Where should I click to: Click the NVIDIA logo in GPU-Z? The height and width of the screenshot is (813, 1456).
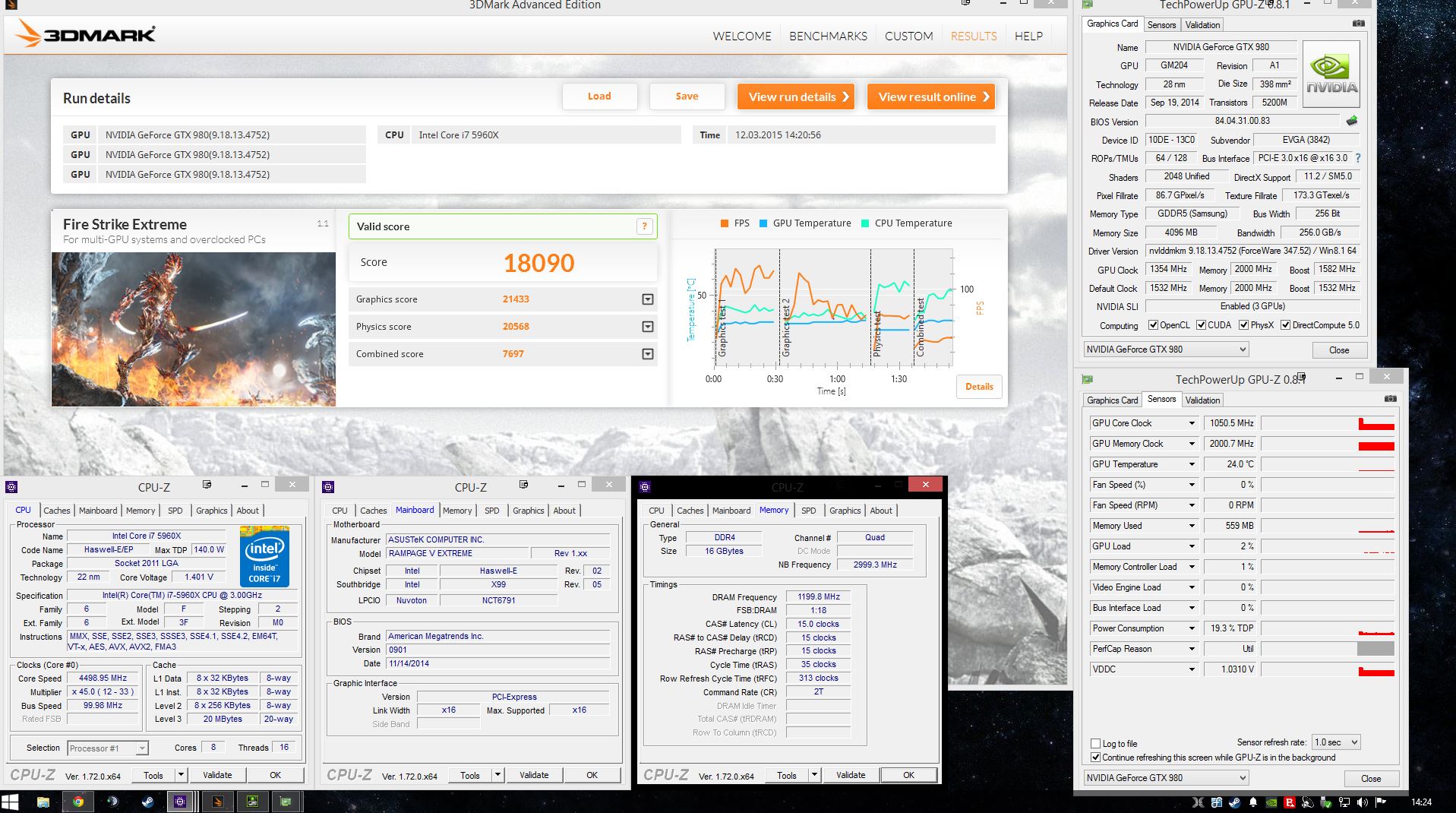[x=1331, y=73]
